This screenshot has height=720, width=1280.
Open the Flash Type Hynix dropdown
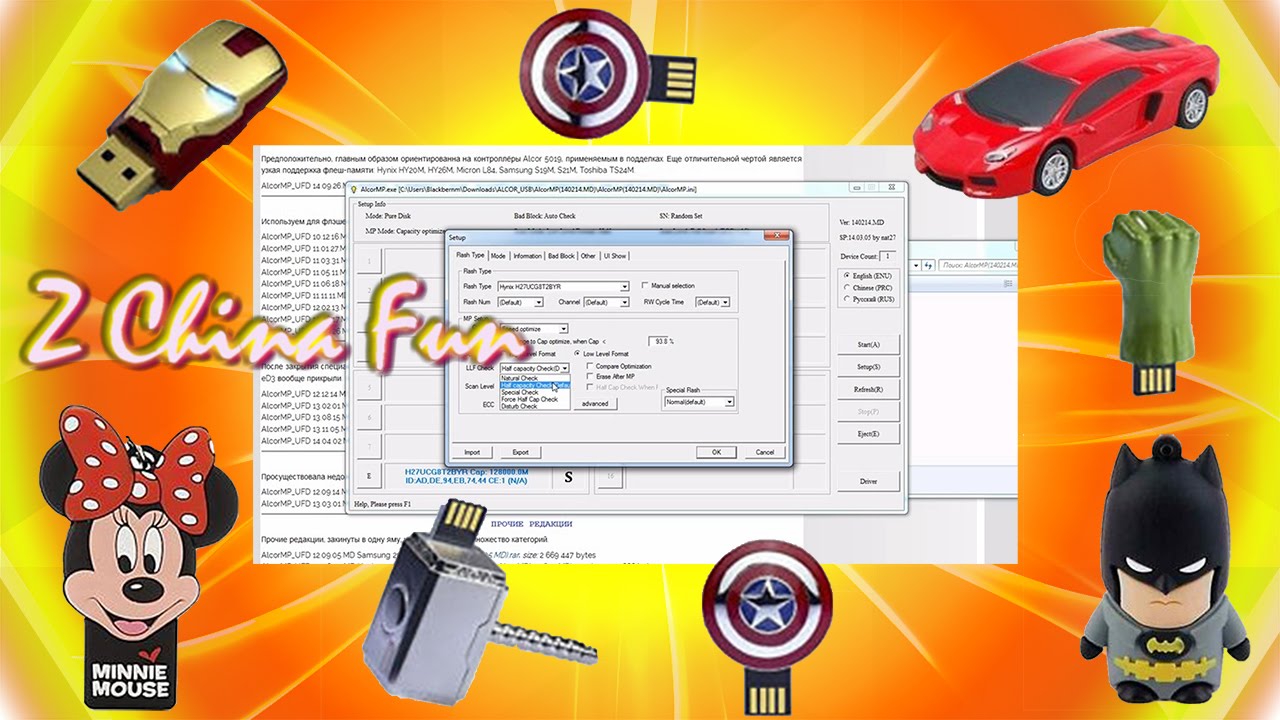[x=624, y=286]
